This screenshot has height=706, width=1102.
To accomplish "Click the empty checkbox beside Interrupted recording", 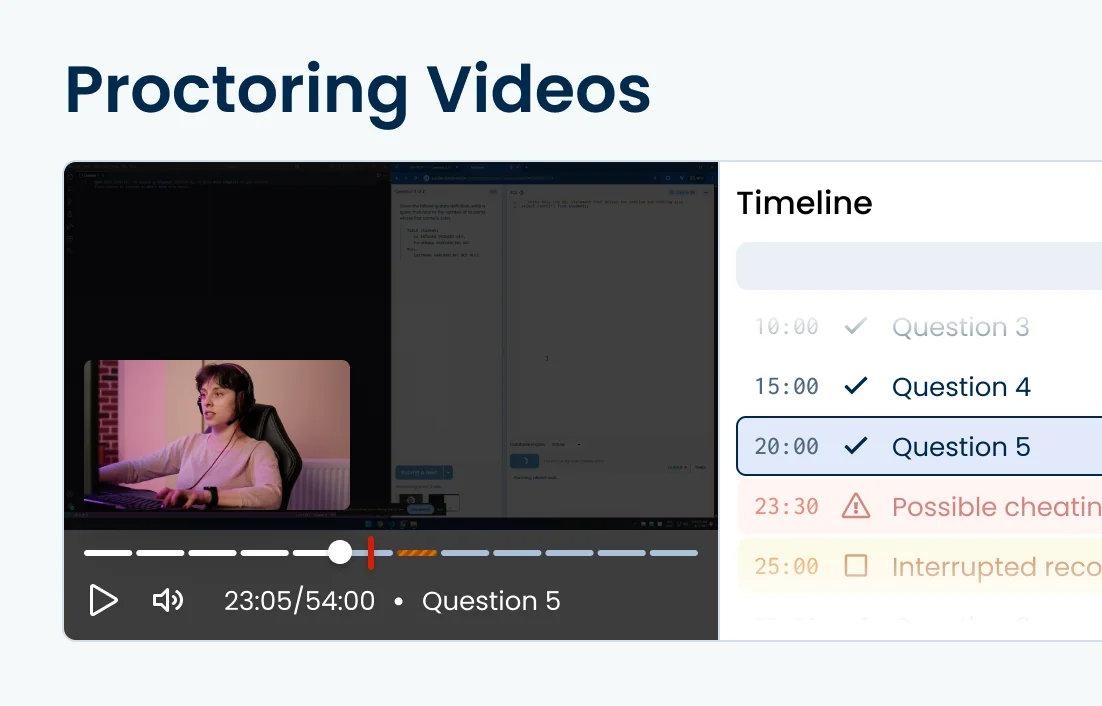I will pos(856,567).
